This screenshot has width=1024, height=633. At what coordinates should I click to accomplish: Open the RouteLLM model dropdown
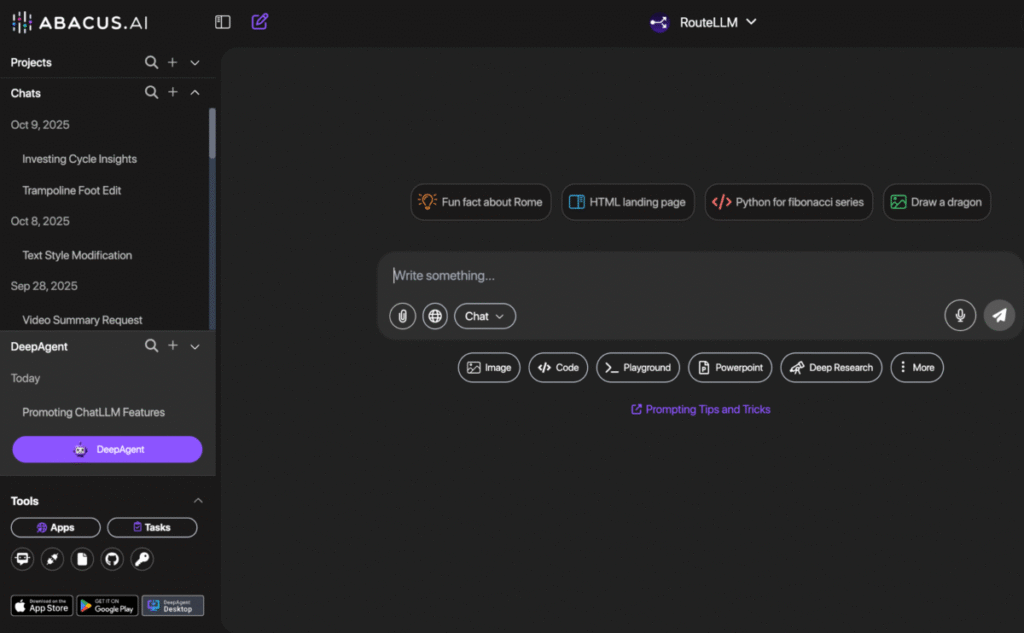tap(703, 22)
